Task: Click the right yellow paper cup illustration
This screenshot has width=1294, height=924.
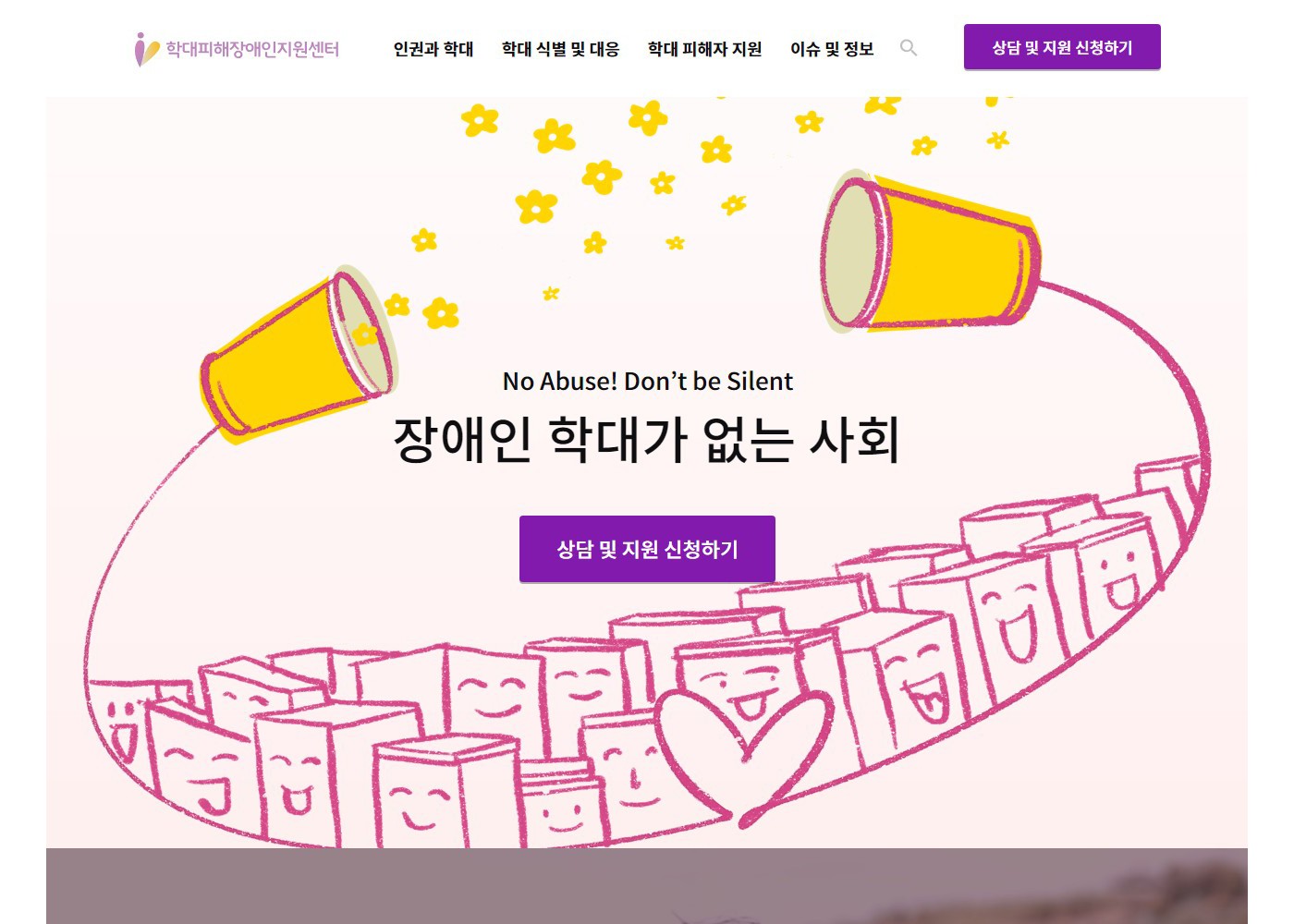Action: click(929, 251)
